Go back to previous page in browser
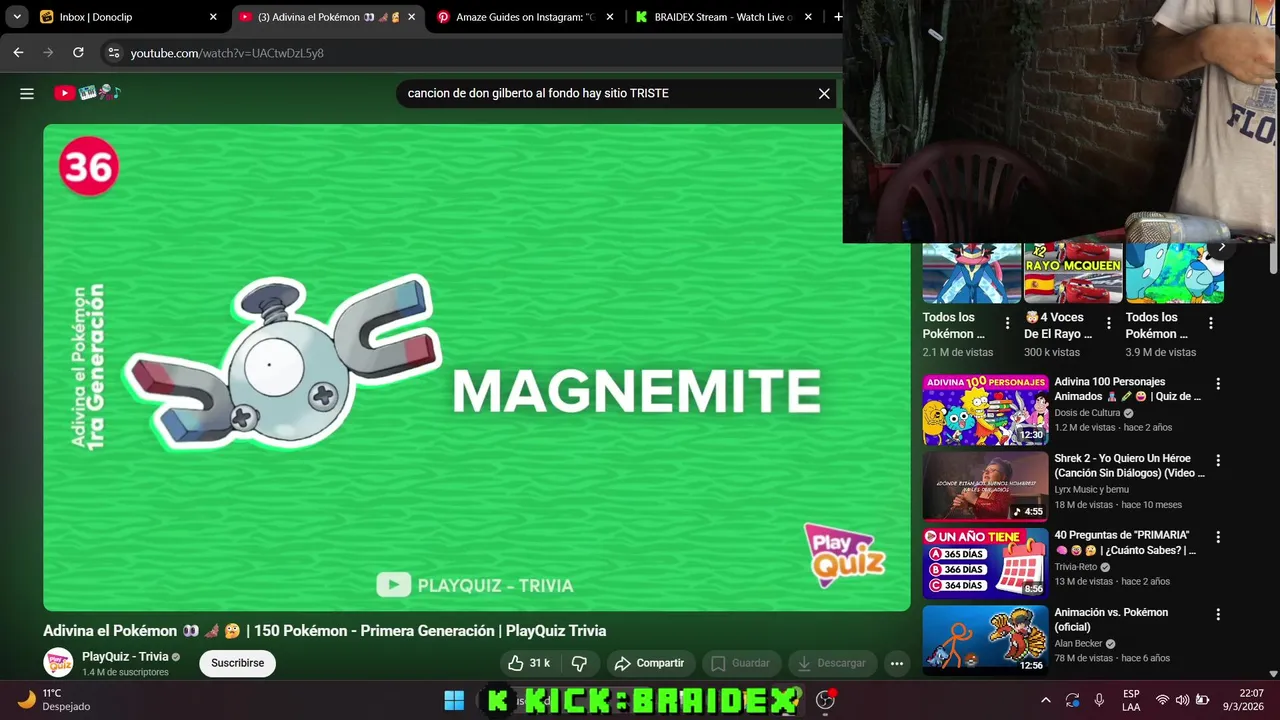 [18, 52]
